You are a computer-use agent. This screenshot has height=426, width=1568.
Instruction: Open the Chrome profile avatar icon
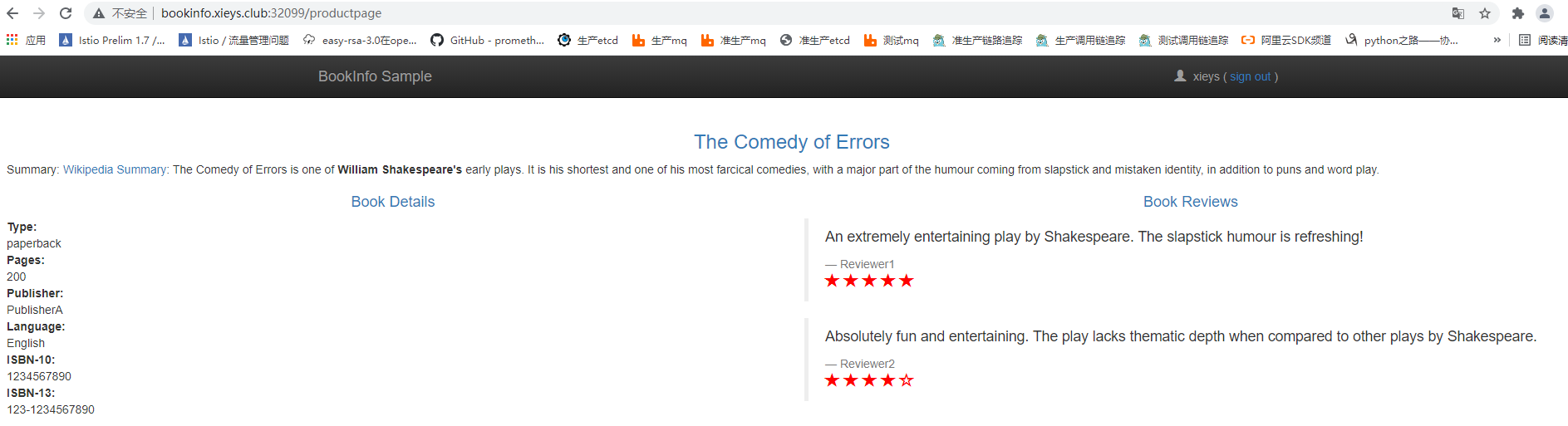pos(1545,13)
